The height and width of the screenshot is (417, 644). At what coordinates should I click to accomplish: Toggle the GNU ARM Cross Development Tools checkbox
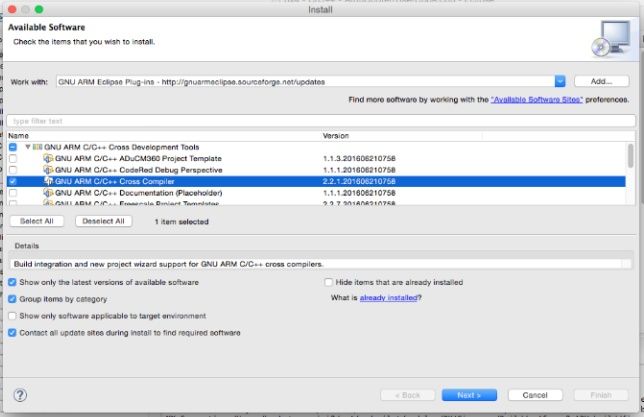(x=13, y=147)
